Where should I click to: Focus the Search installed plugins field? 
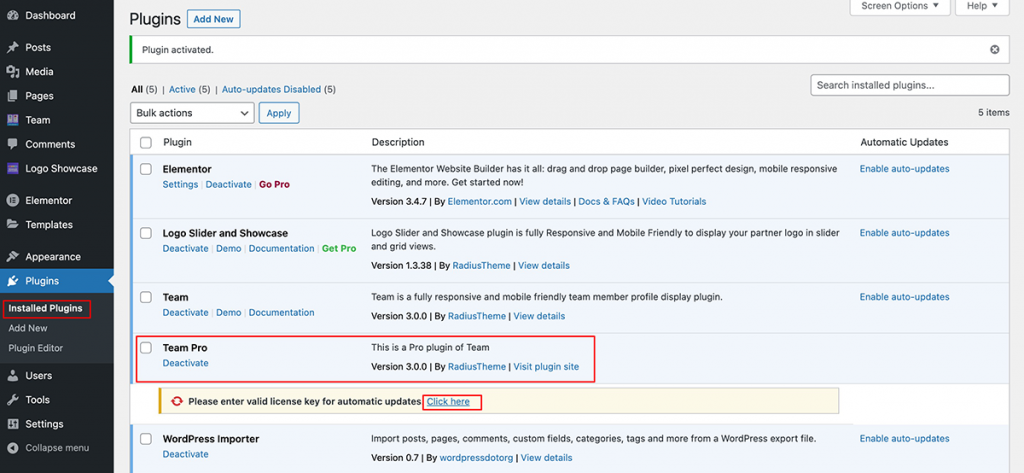pyautogui.click(x=910, y=85)
